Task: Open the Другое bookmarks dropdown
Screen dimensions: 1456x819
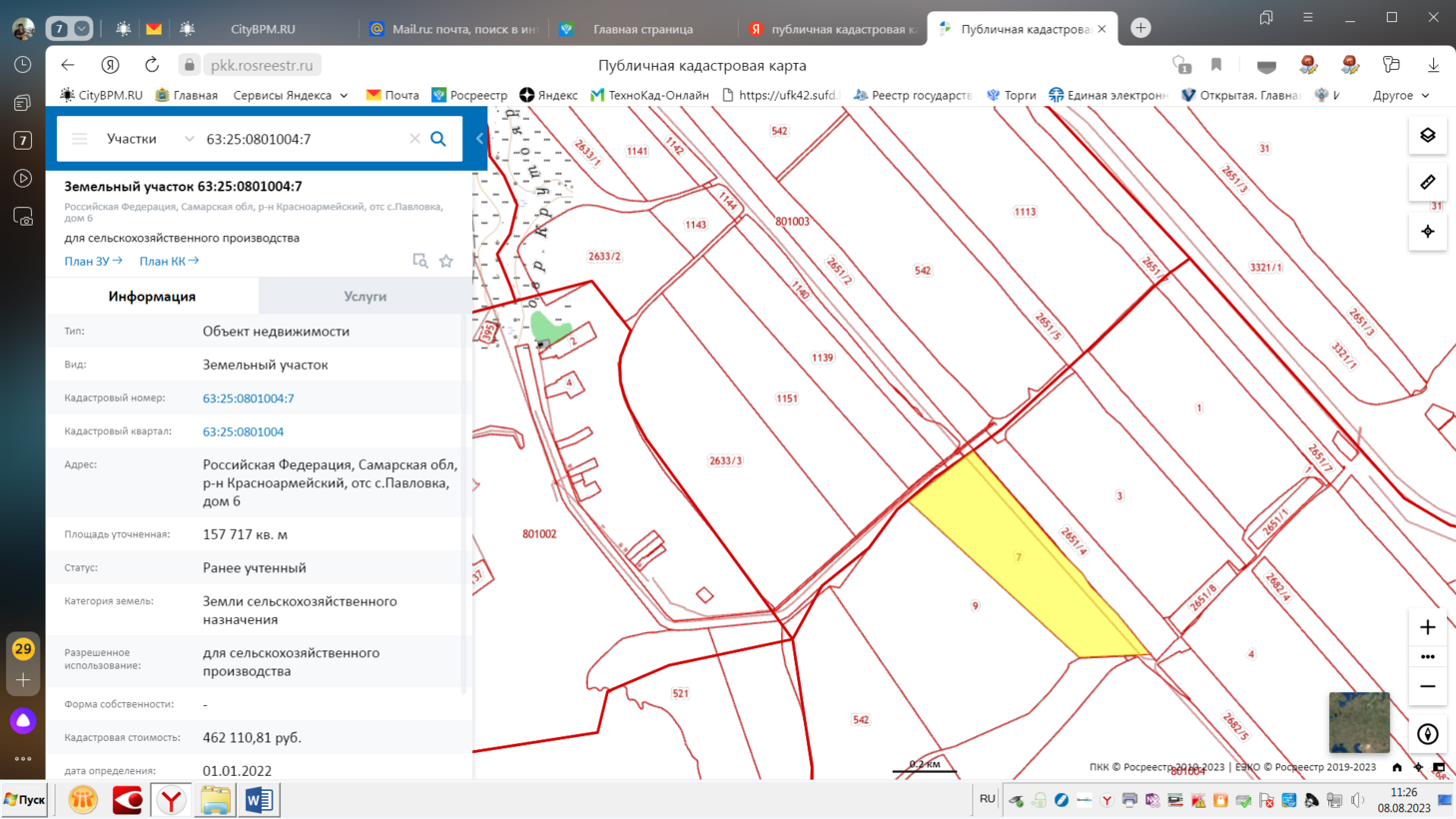Action: point(1400,95)
